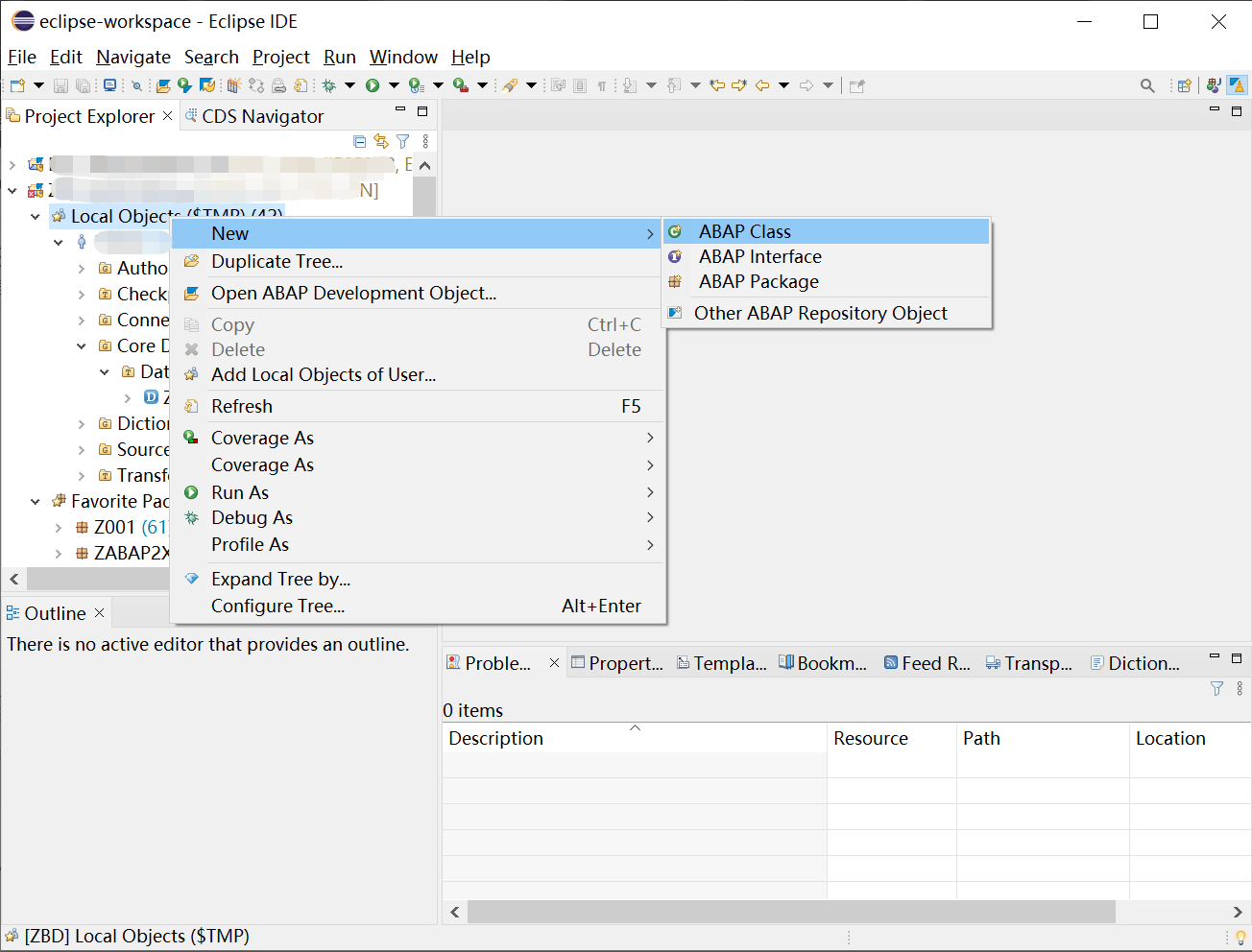1252x952 pixels.
Task: Toggle the filter icon in CDS Navigator
Action: click(x=402, y=141)
